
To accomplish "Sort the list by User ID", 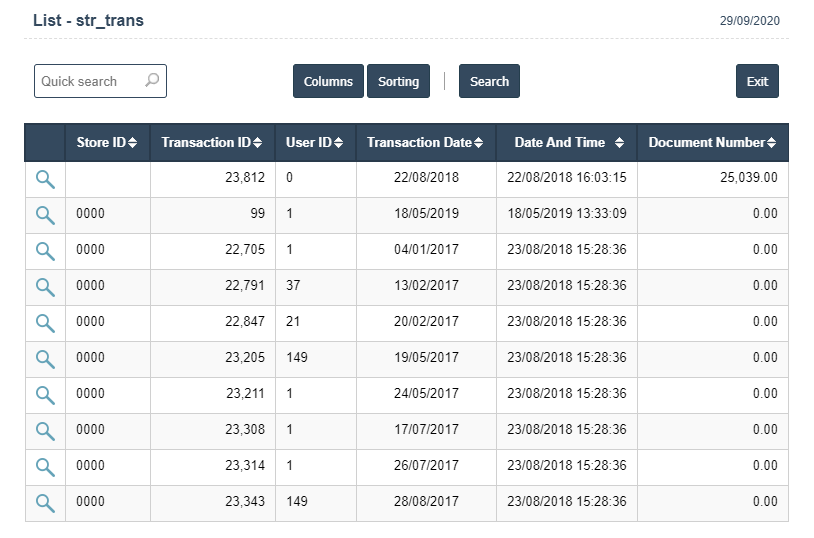I will [x=315, y=143].
